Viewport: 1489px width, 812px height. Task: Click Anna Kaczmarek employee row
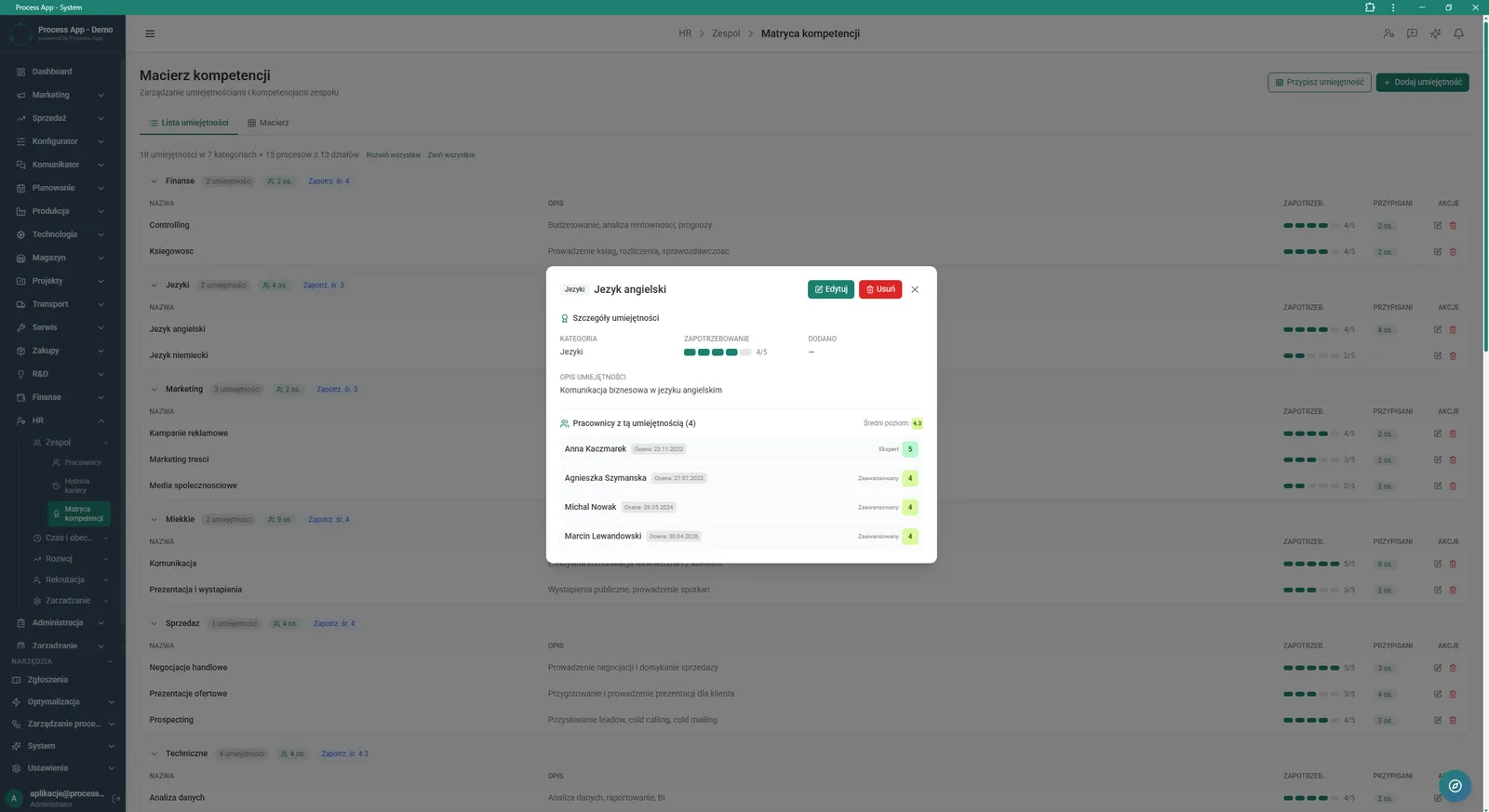741,449
